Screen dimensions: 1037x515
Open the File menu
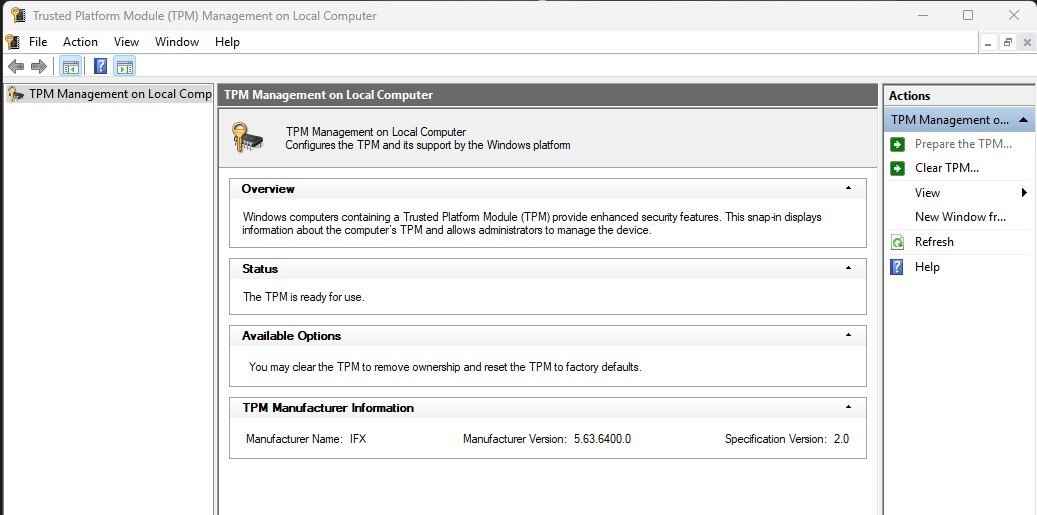[38, 42]
